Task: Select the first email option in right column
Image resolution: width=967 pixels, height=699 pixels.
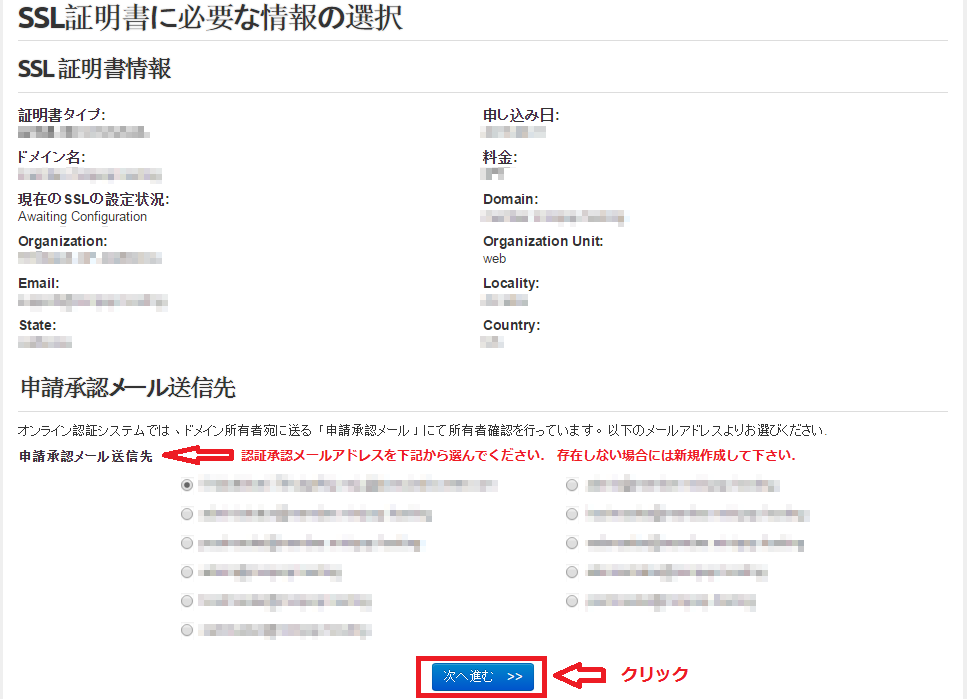Action: 571,485
